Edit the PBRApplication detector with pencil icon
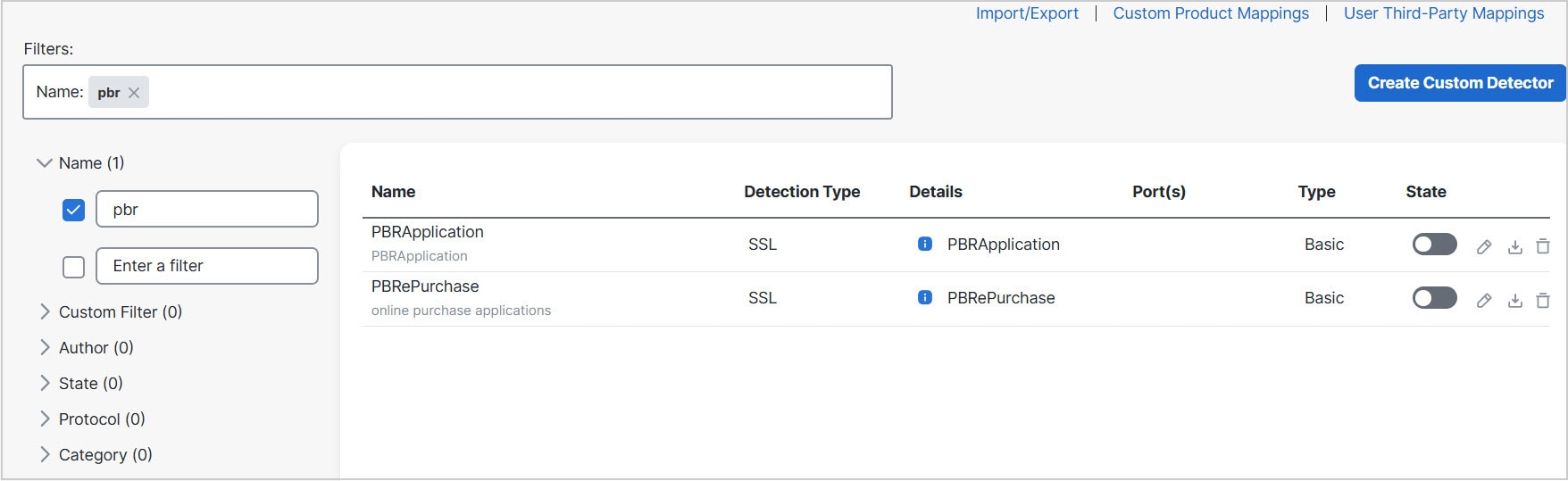 pyautogui.click(x=1484, y=246)
